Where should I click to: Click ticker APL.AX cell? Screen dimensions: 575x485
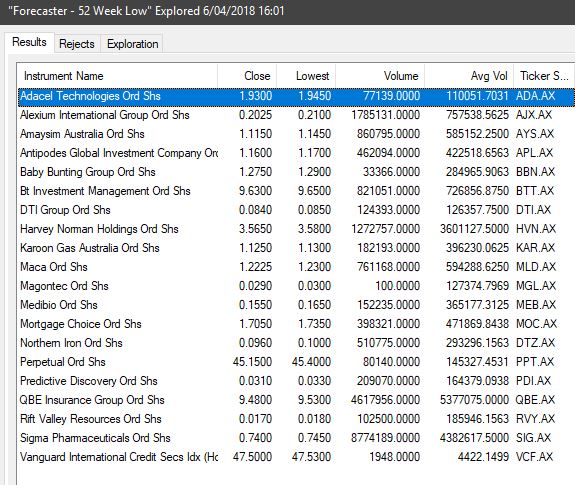coord(534,153)
